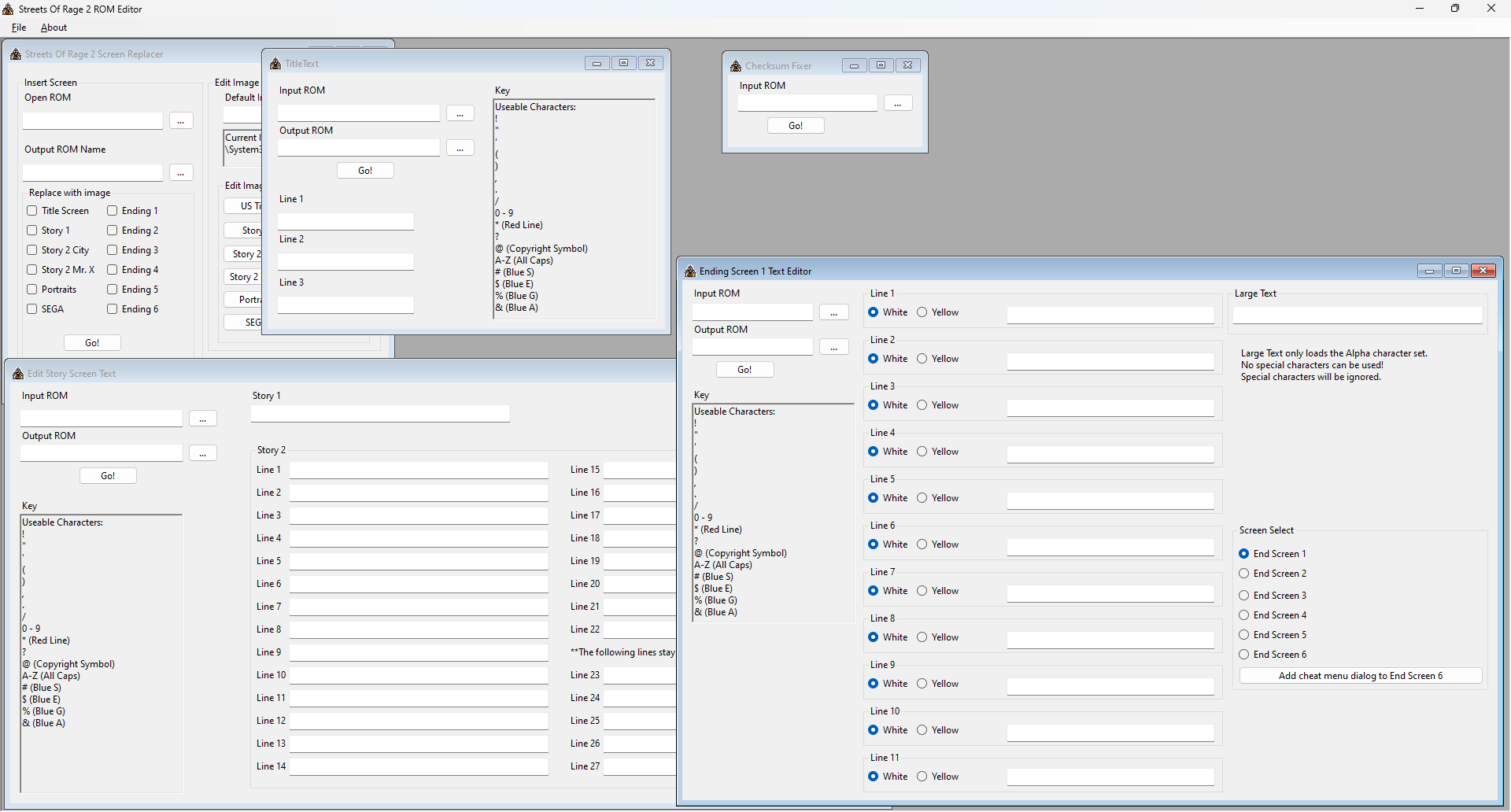Toggle the SEGA checkbox

(x=32, y=309)
